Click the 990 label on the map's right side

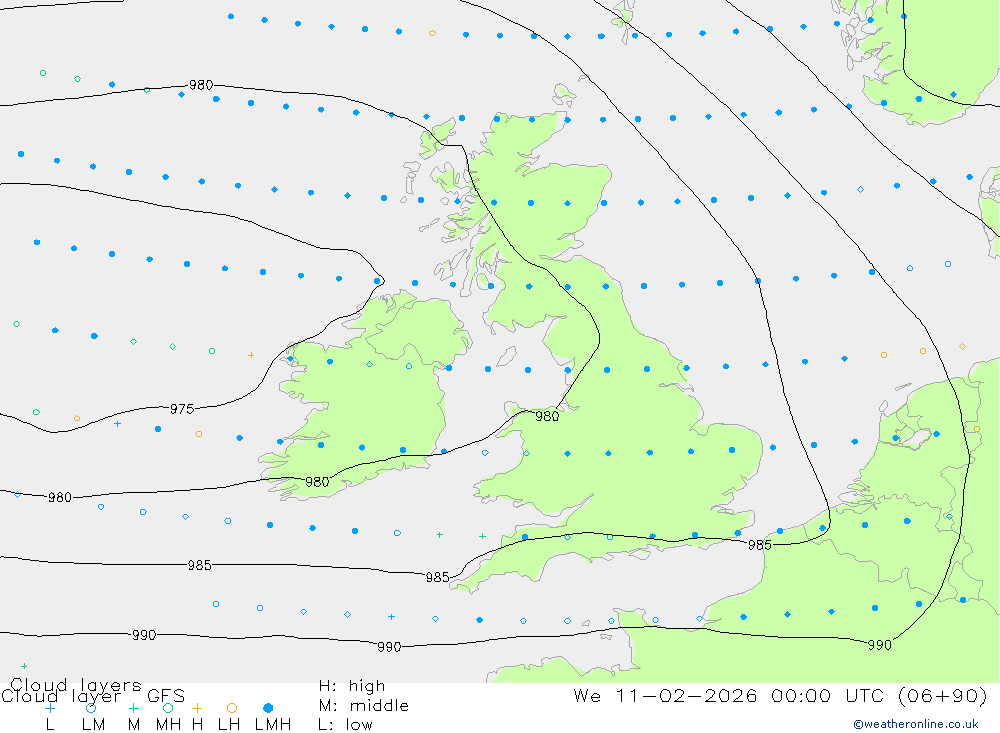pyautogui.click(x=879, y=645)
